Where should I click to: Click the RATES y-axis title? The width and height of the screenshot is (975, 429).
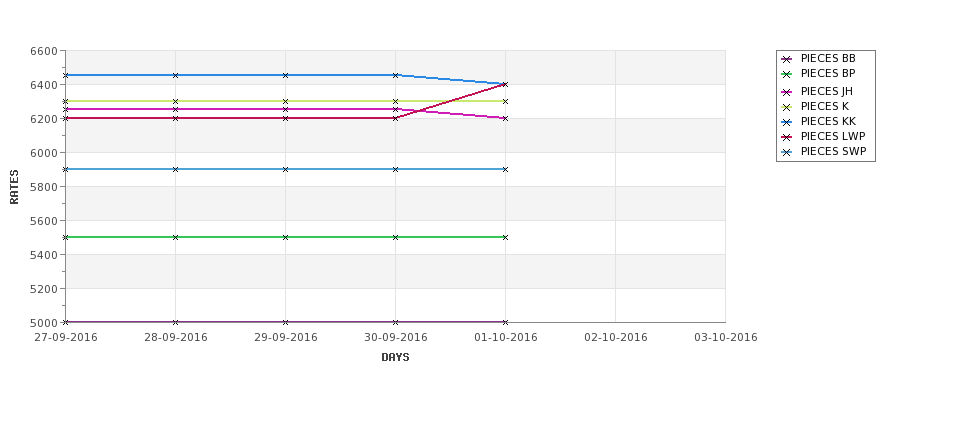click(x=14, y=187)
